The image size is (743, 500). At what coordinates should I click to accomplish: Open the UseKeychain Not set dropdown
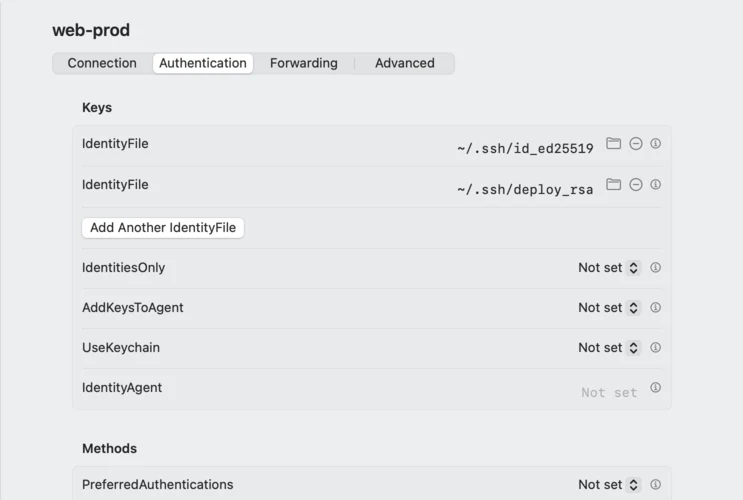[609, 347]
